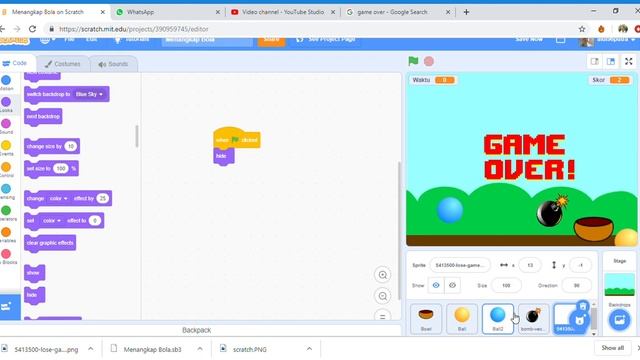Open the Chrome profile avatar

point(623,29)
